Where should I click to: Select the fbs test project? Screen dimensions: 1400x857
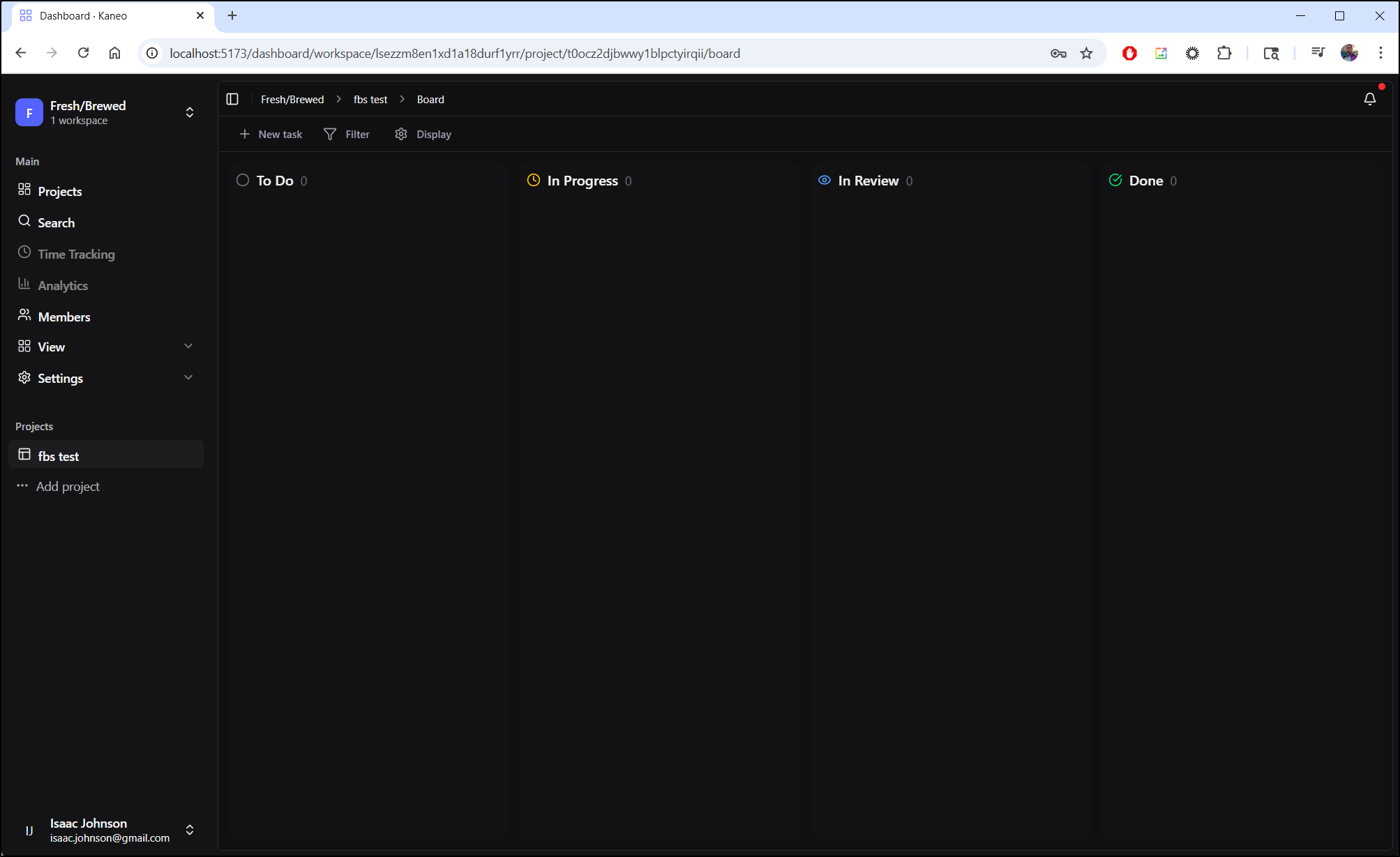pyautogui.click(x=106, y=455)
